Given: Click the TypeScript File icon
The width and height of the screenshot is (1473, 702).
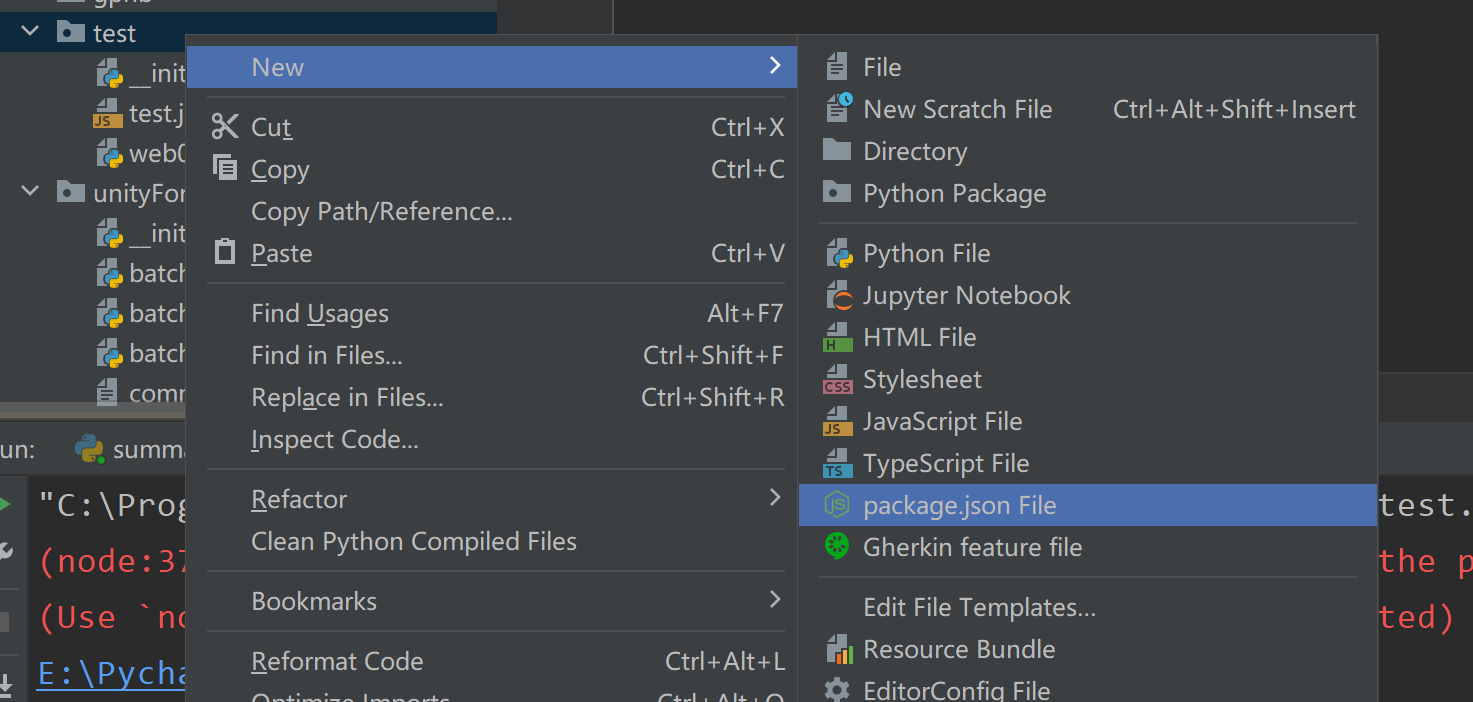Looking at the screenshot, I should tap(837, 464).
